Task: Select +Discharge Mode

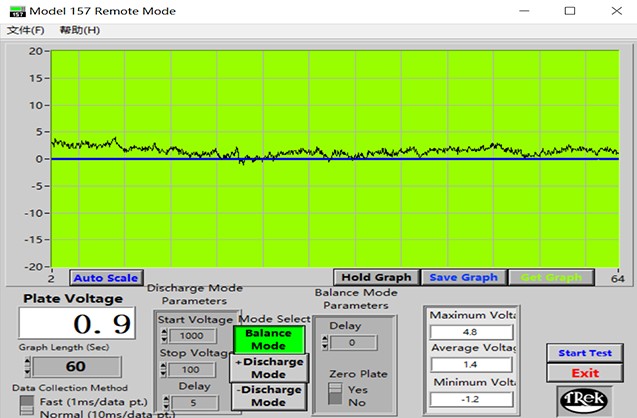Action: (268, 368)
